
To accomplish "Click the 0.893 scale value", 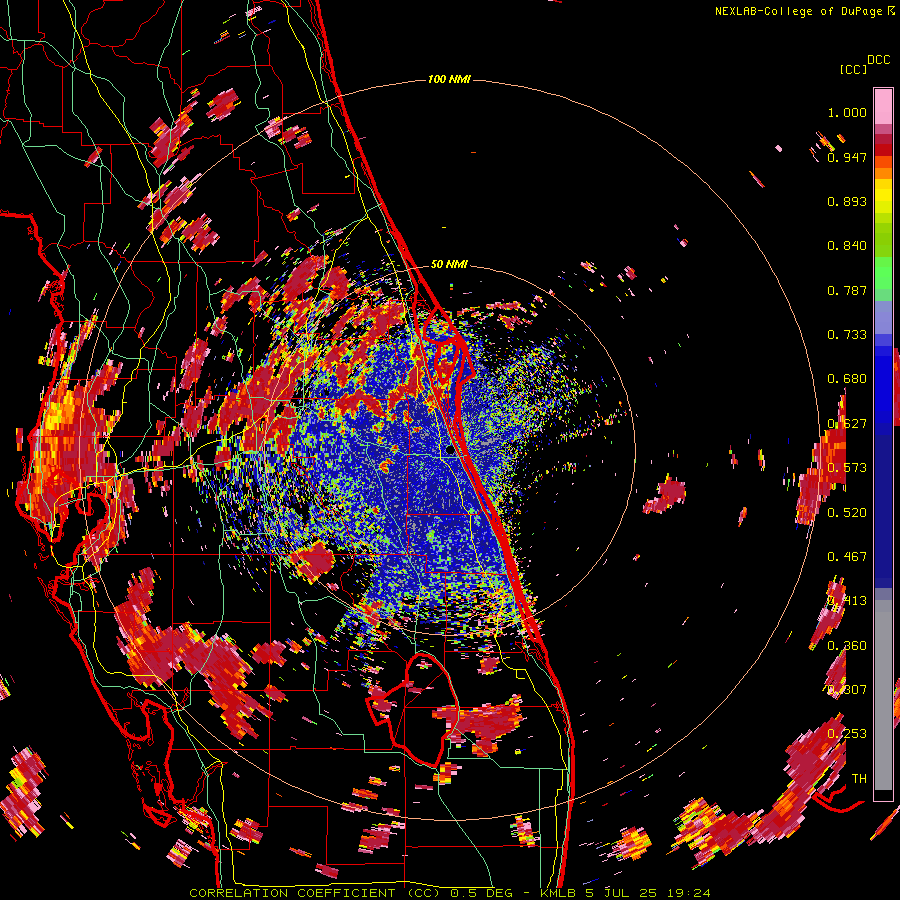I will [847, 201].
